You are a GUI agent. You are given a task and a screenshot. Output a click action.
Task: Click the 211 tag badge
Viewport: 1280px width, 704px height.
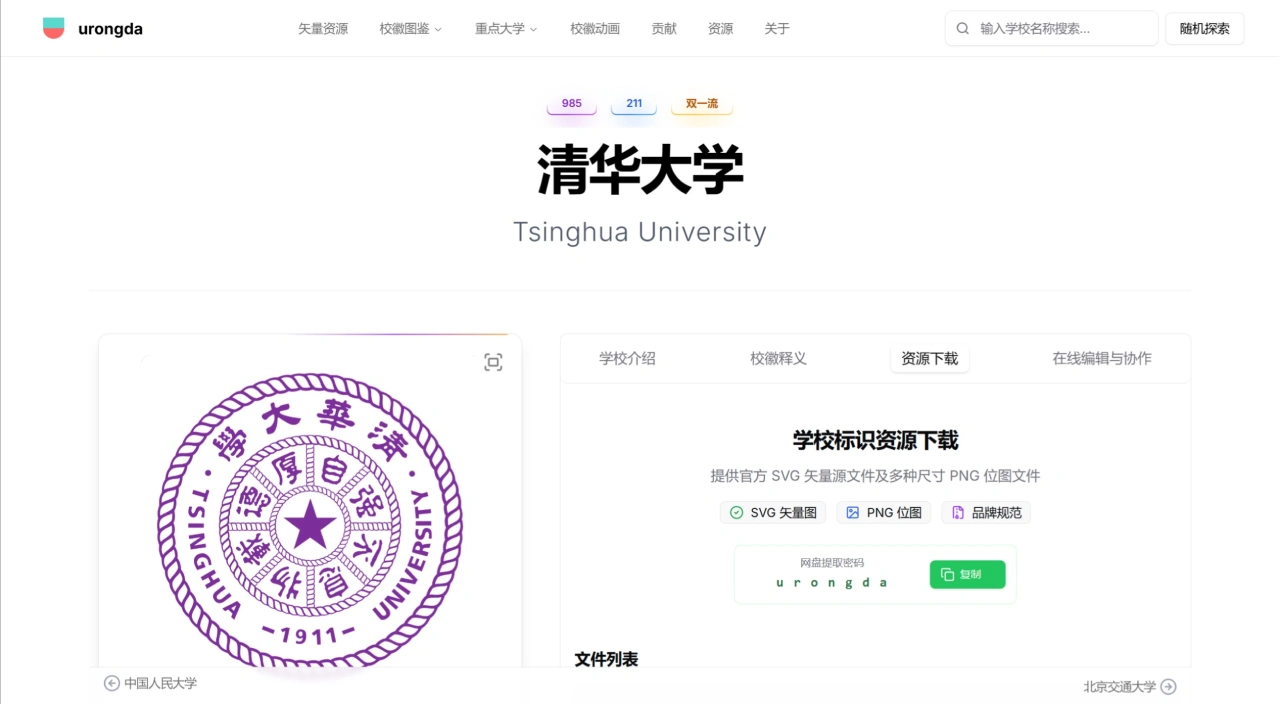pos(634,104)
